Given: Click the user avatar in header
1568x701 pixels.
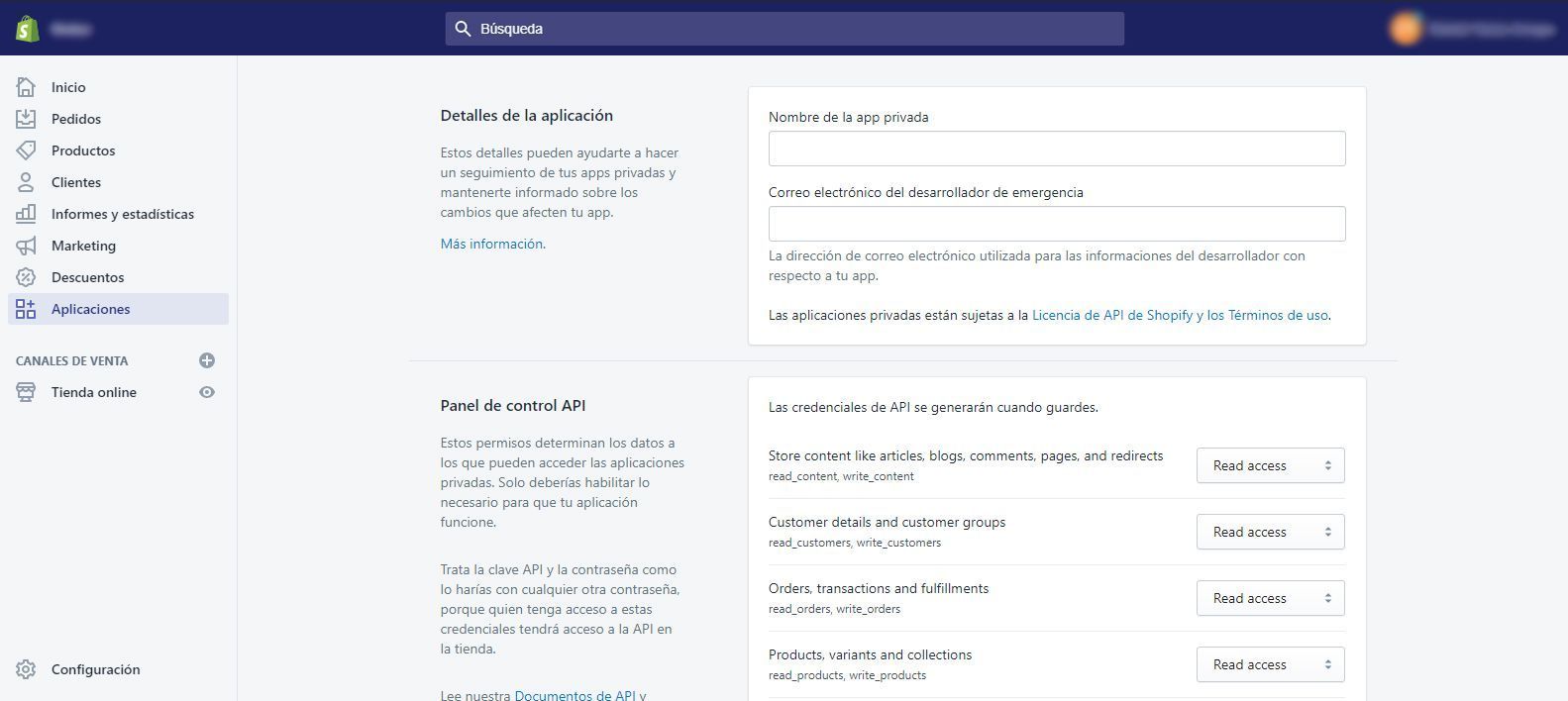Looking at the screenshot, I should point(1406,29).
